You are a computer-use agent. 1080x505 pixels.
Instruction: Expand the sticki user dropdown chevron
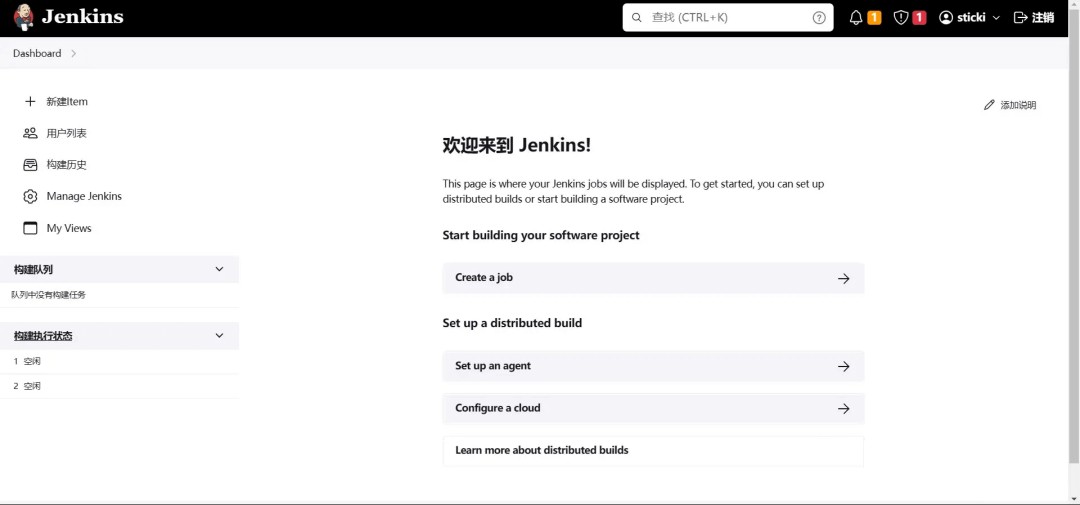995,18
